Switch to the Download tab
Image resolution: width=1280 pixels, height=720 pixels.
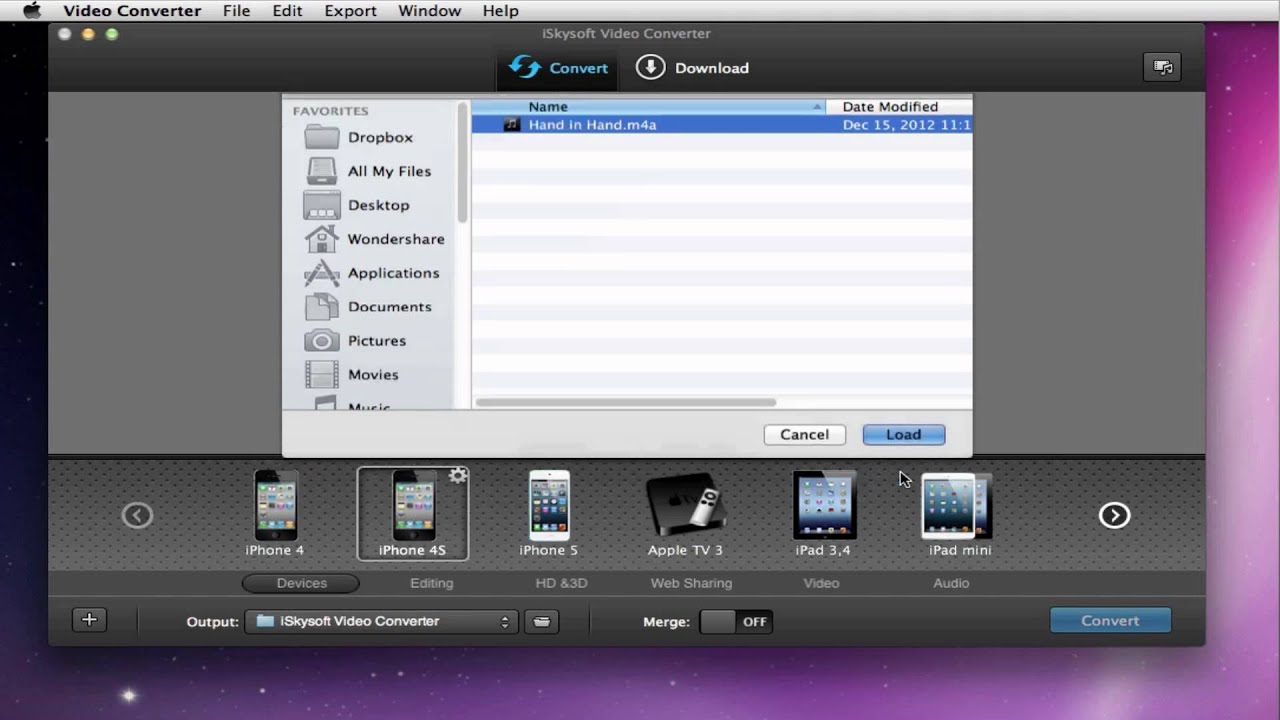[692, 68]
